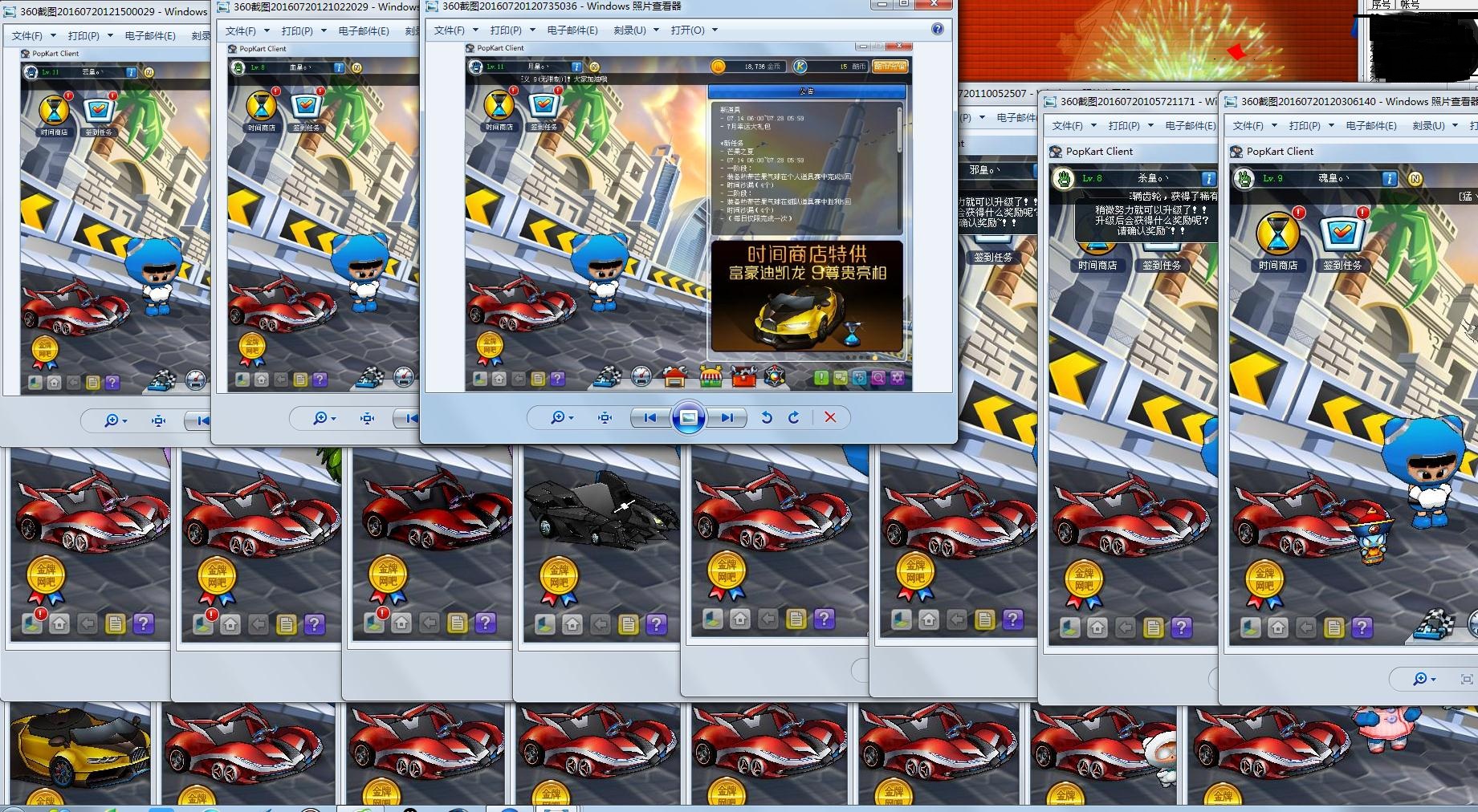Viewport: 1478px width, 812px height.
Task: Expand 刻录(U) dropdown arrow in front window
Action: [656, 30]
